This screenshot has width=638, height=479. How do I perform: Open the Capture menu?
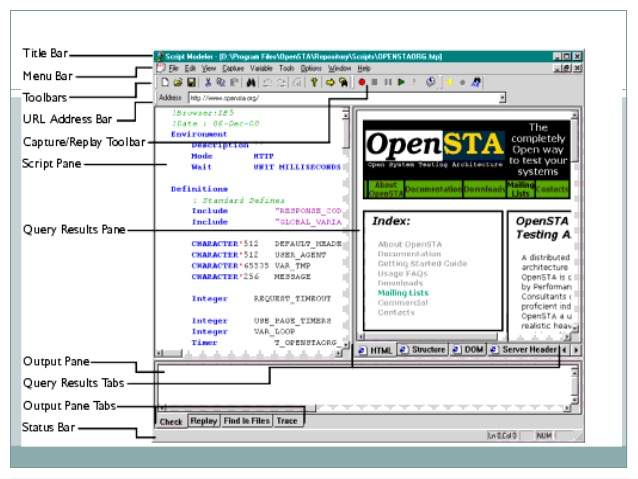(233, 68)
